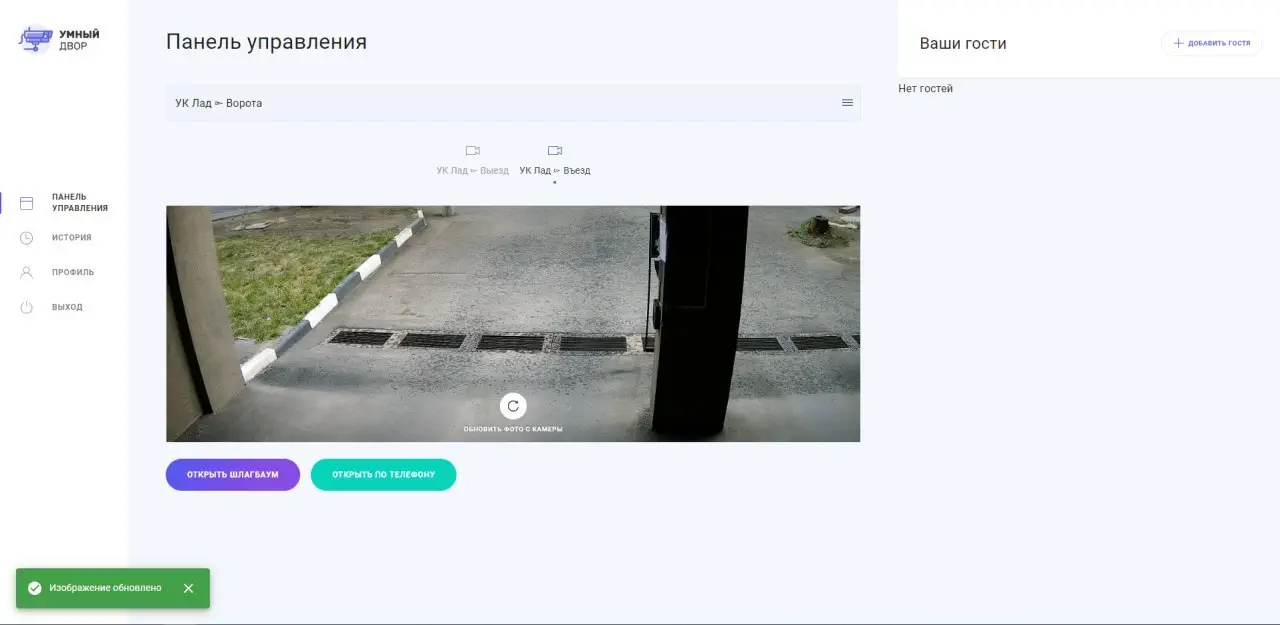Click the camera icon above УК Лад Выезд
This screenshot has height=625, width=1280.
(473, 151)
